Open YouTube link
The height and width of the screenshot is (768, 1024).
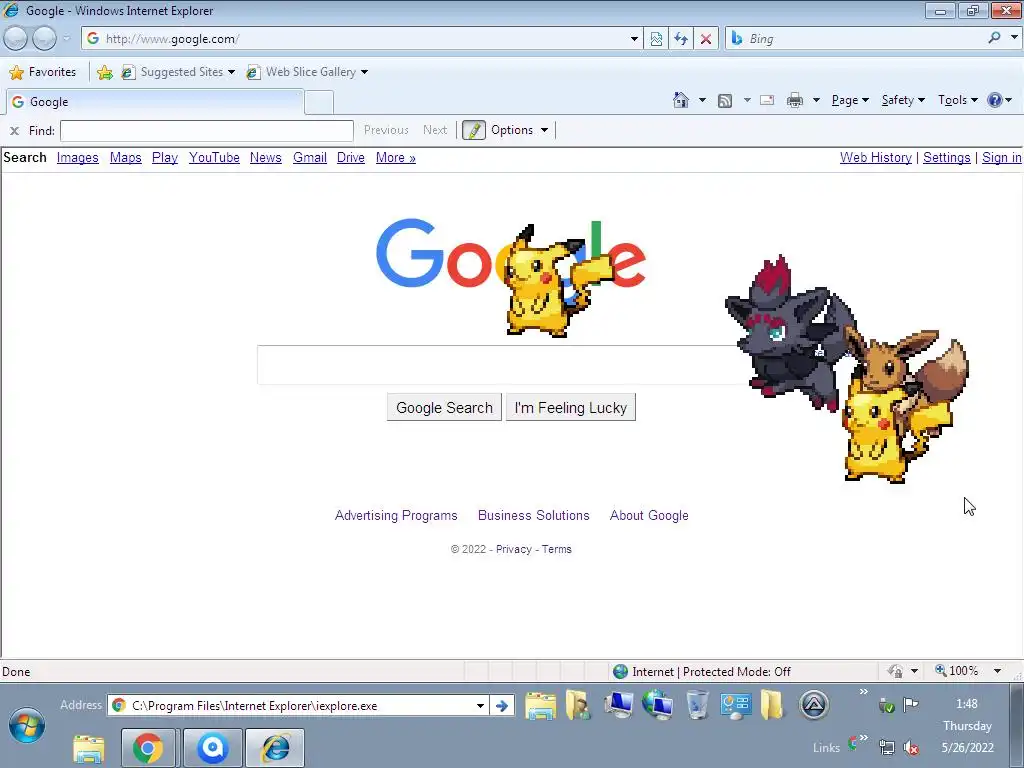(214, 158)
